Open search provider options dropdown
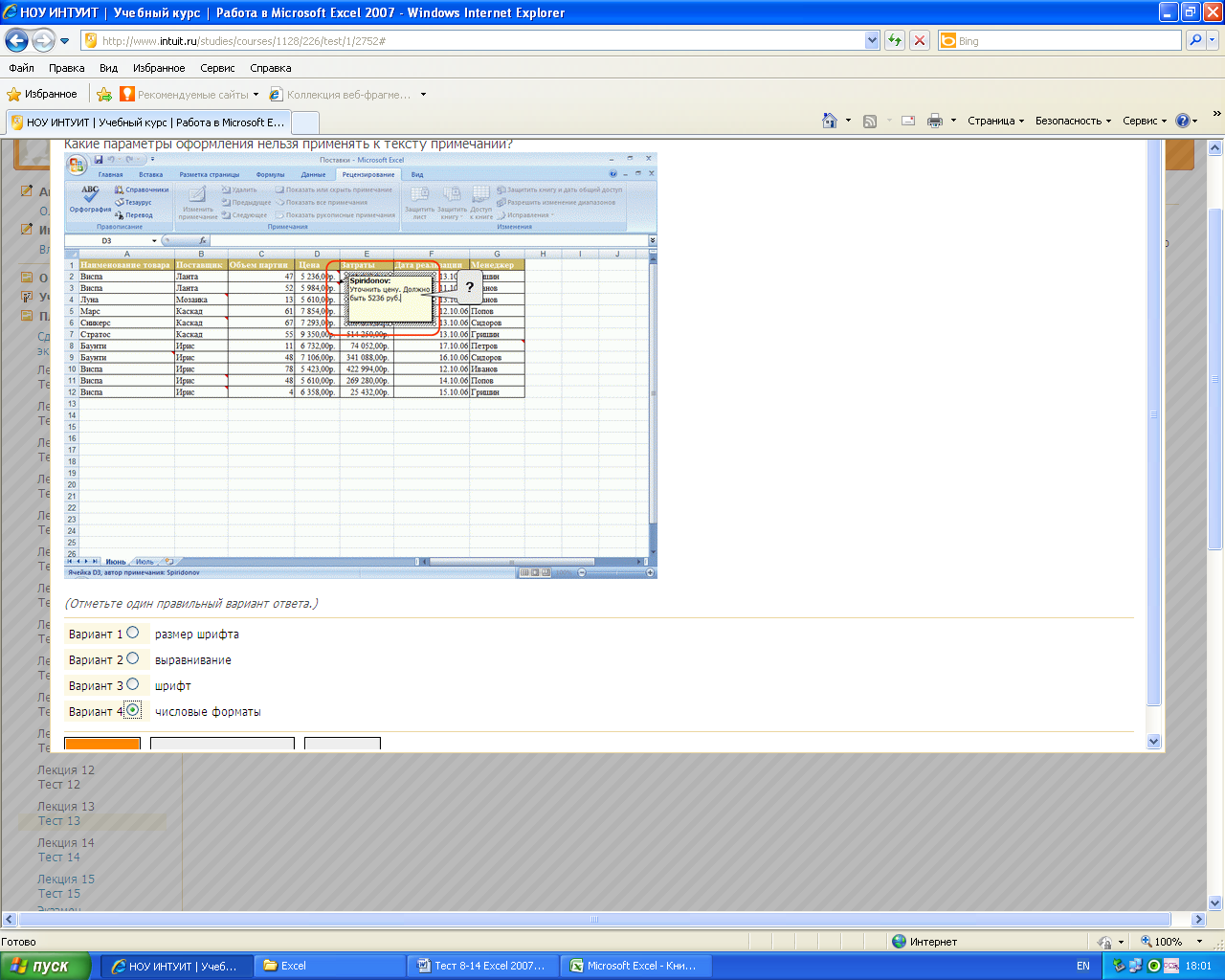Screen dimensions: 1225x980 pos(1213,40)
